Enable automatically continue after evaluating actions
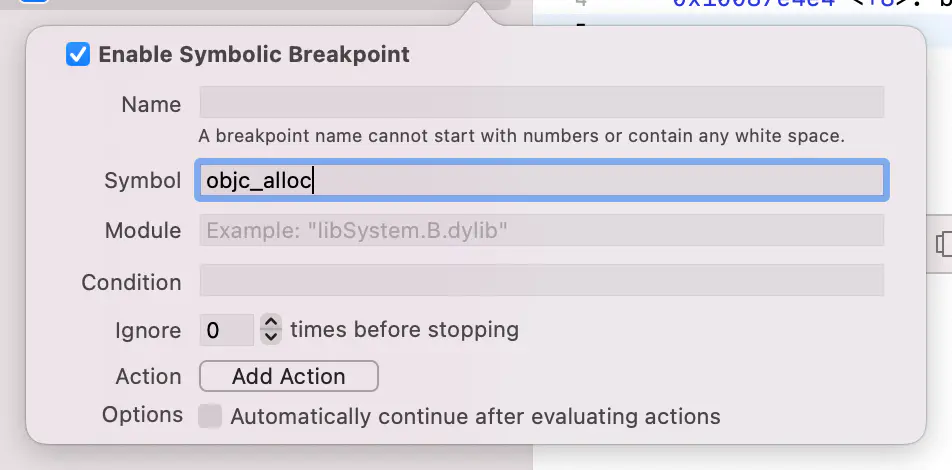Viewport: 952px width, 470px height. coord(210,417)
